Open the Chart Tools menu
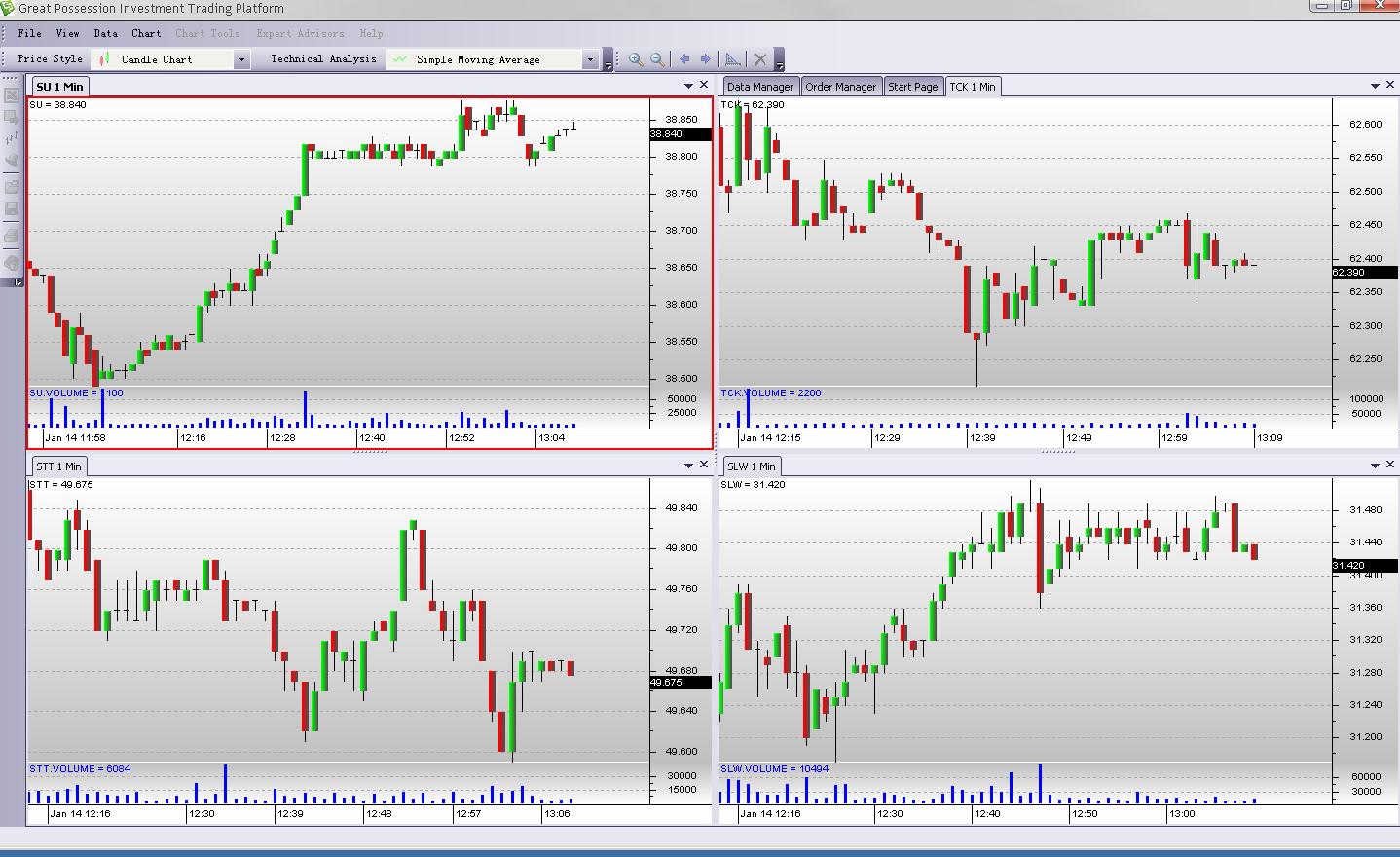Screen dimensions: 1400x857 tap(207, 33)
